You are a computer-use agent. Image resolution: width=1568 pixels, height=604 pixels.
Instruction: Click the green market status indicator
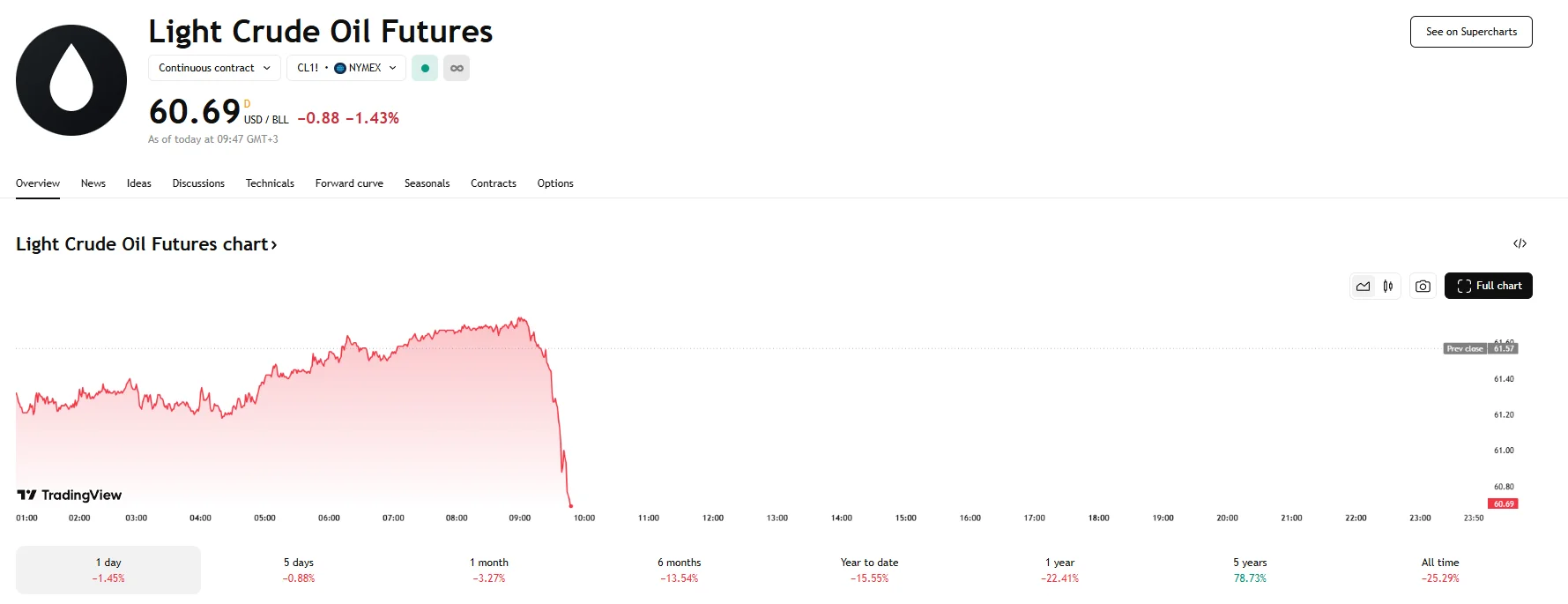coord(425,68)
